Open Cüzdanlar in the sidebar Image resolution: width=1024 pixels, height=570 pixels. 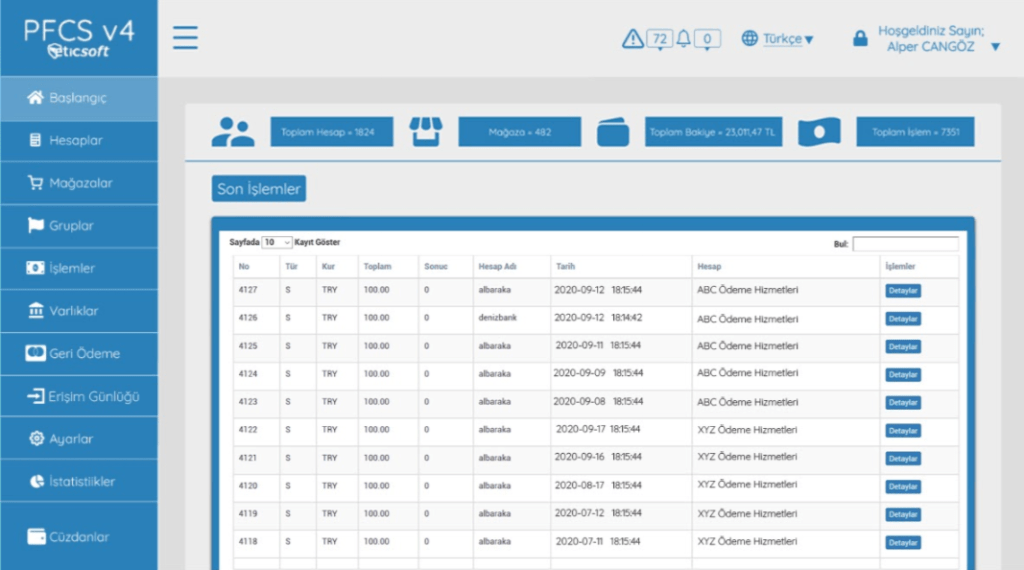click(x=78, y=537)
